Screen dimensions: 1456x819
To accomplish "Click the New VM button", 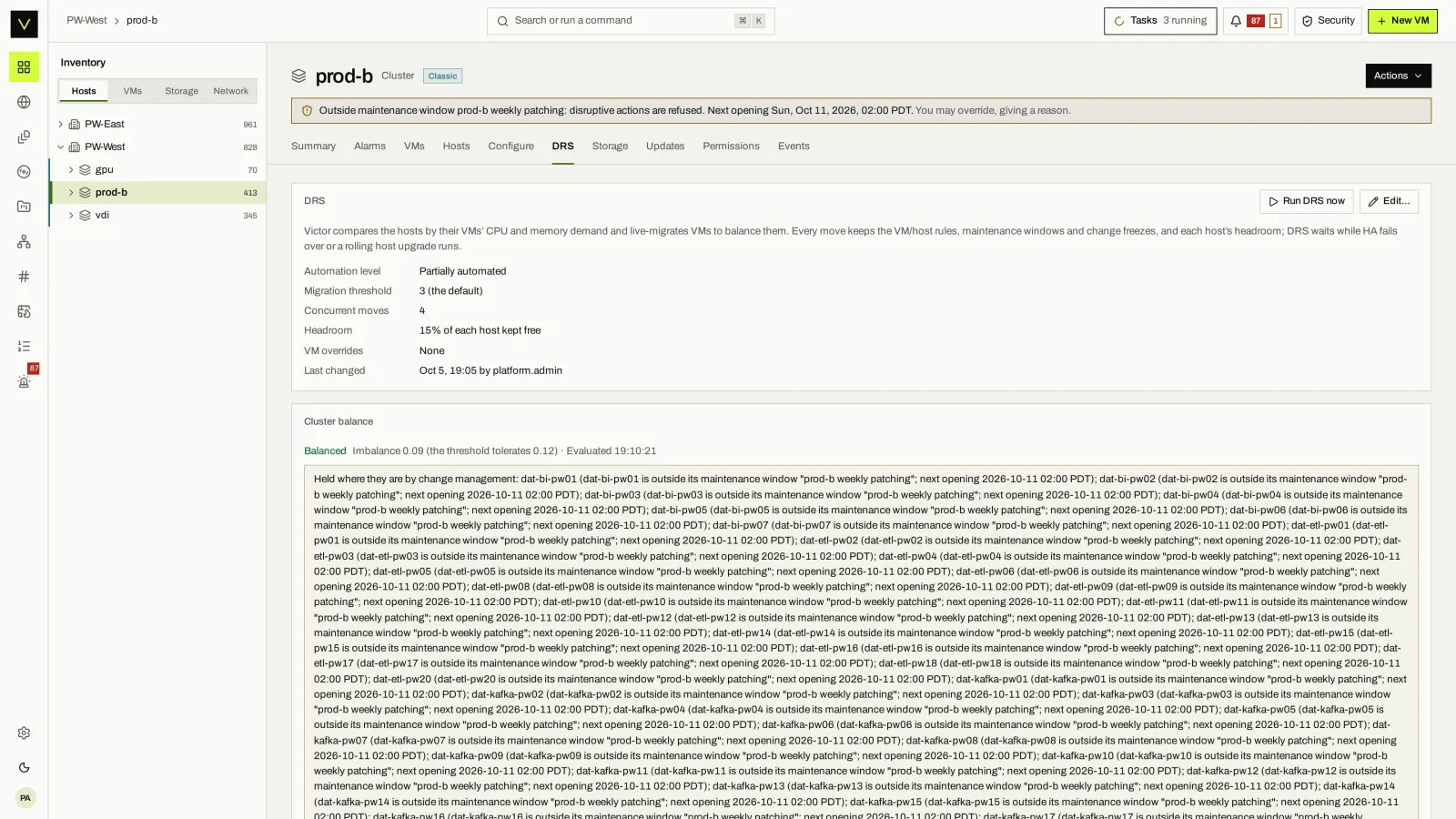I will 1402,21.
